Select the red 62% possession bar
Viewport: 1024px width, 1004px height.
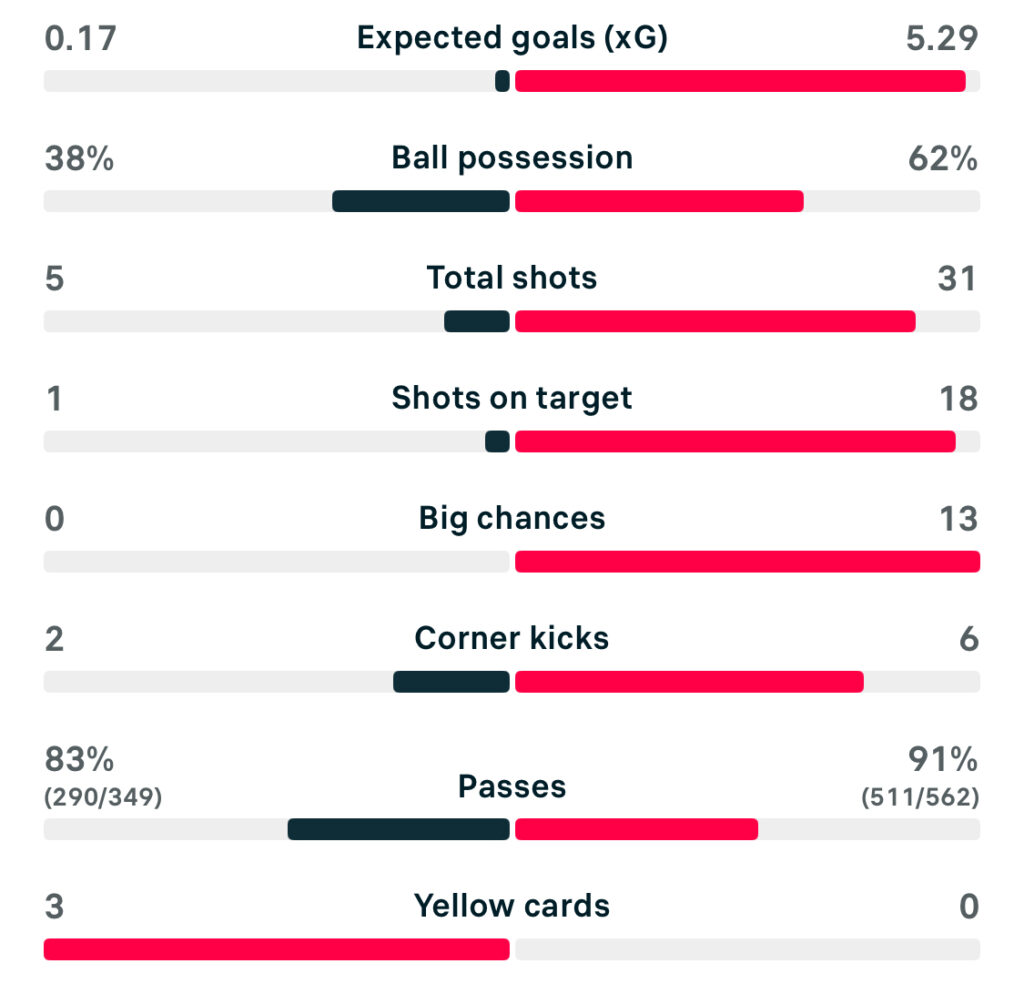point(659,201)
